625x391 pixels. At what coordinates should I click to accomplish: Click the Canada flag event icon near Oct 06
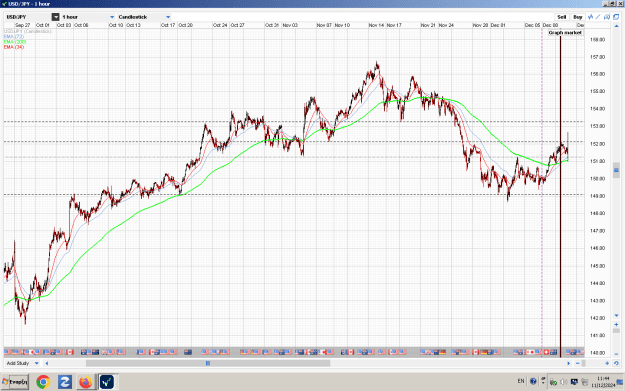click(69, 352)
